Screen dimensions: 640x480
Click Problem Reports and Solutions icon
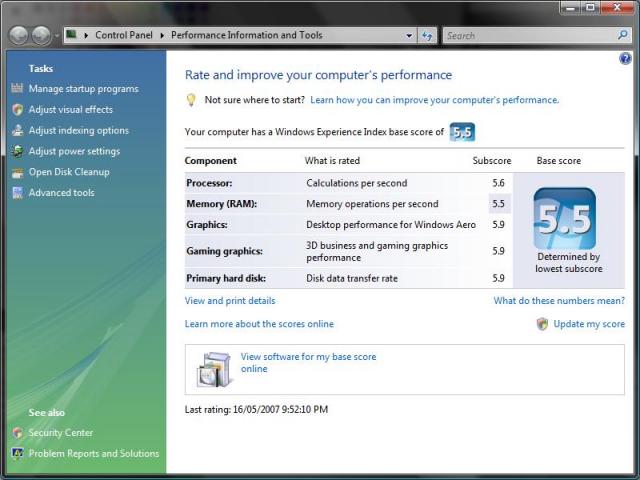pos(17,453)
